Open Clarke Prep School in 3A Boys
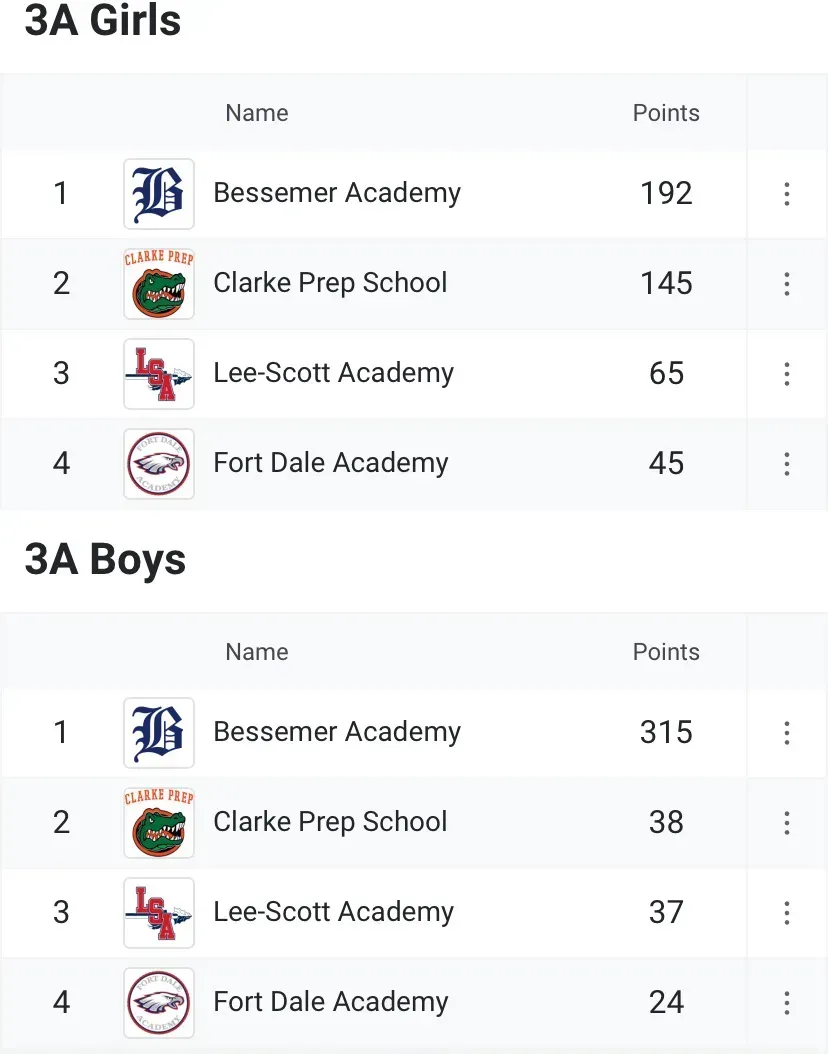 330,822
